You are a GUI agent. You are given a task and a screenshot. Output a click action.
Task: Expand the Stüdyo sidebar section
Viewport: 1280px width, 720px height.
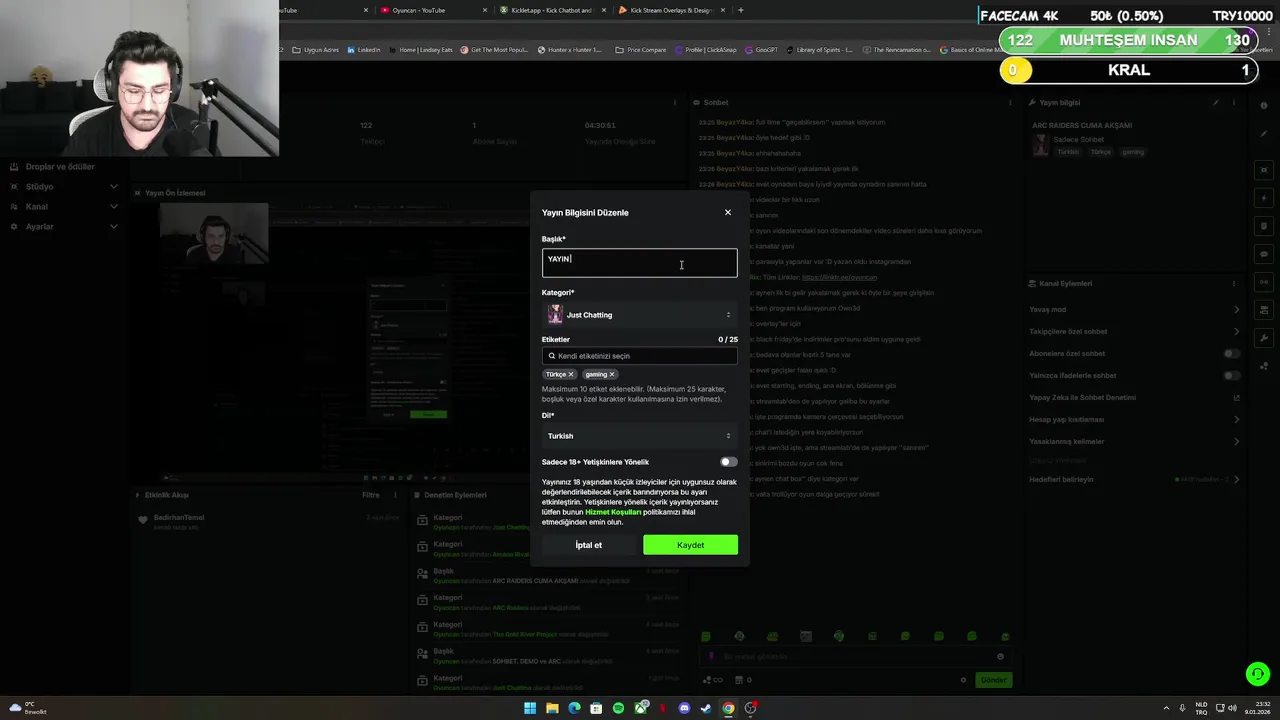coord(64,187)
